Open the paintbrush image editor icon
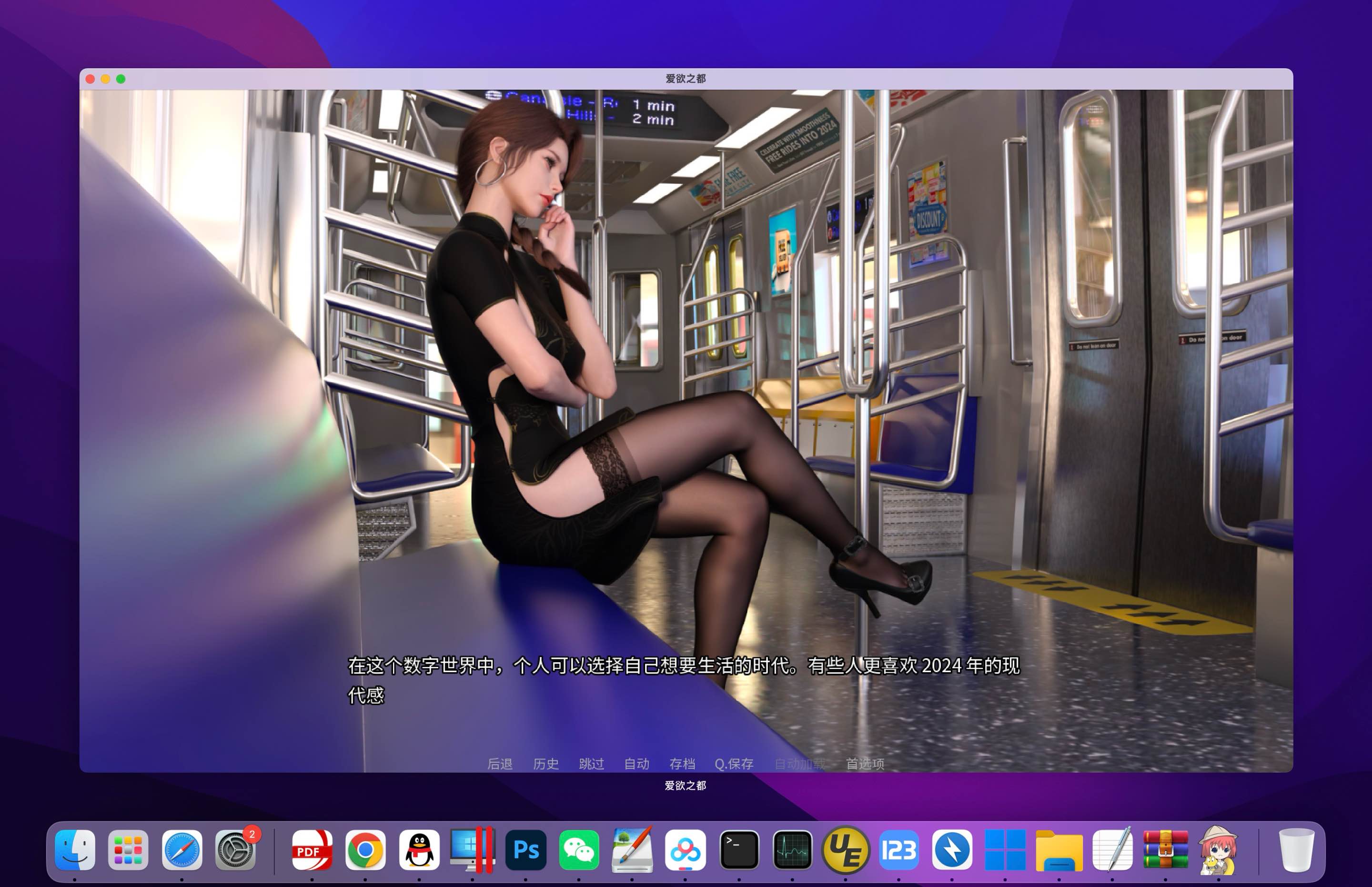This screenshot has width=1372, height=887. (x=632, y=849)
